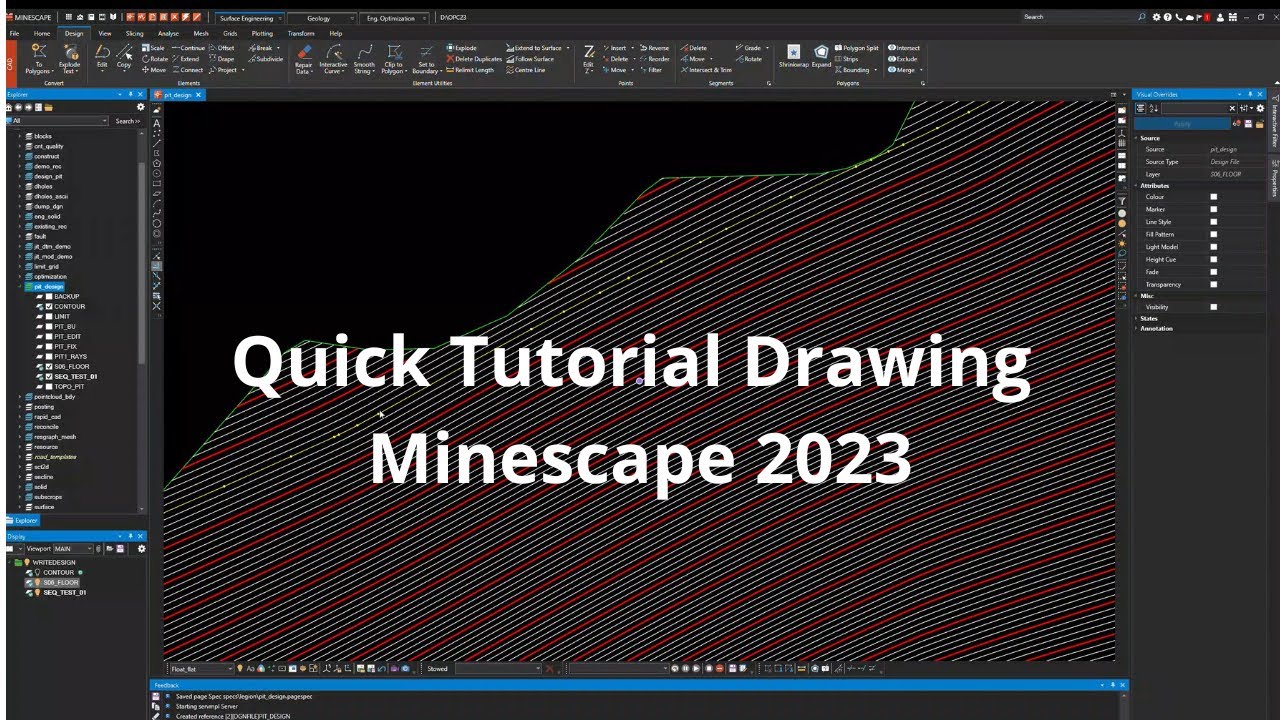Viewport: 1280px width, 720px height.
Task: Click the Shrinkwrap polygon tool
Action: (793, 55)
